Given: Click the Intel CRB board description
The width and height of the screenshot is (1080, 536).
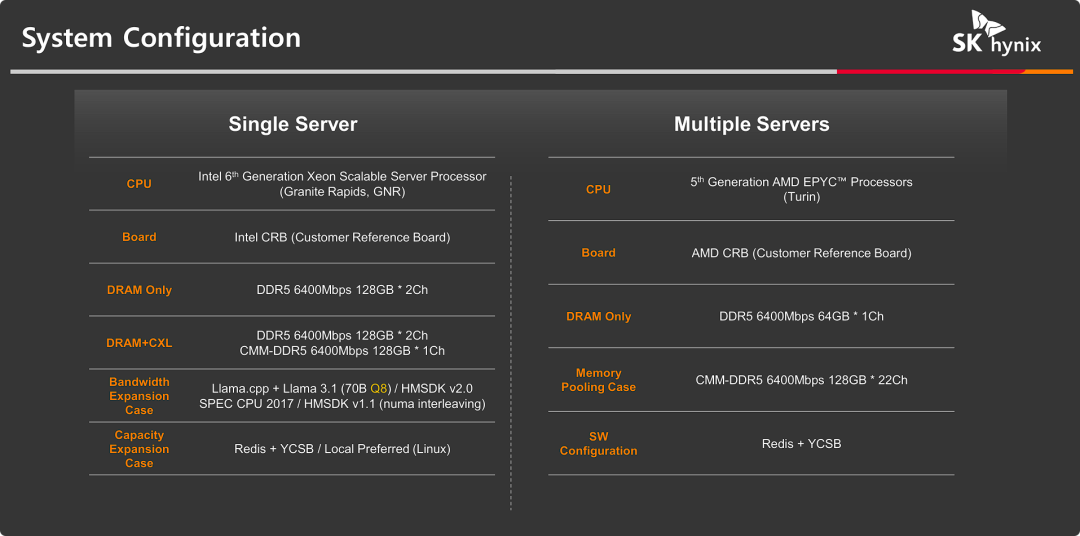Looking at the screenshot, I should point(342,237).
